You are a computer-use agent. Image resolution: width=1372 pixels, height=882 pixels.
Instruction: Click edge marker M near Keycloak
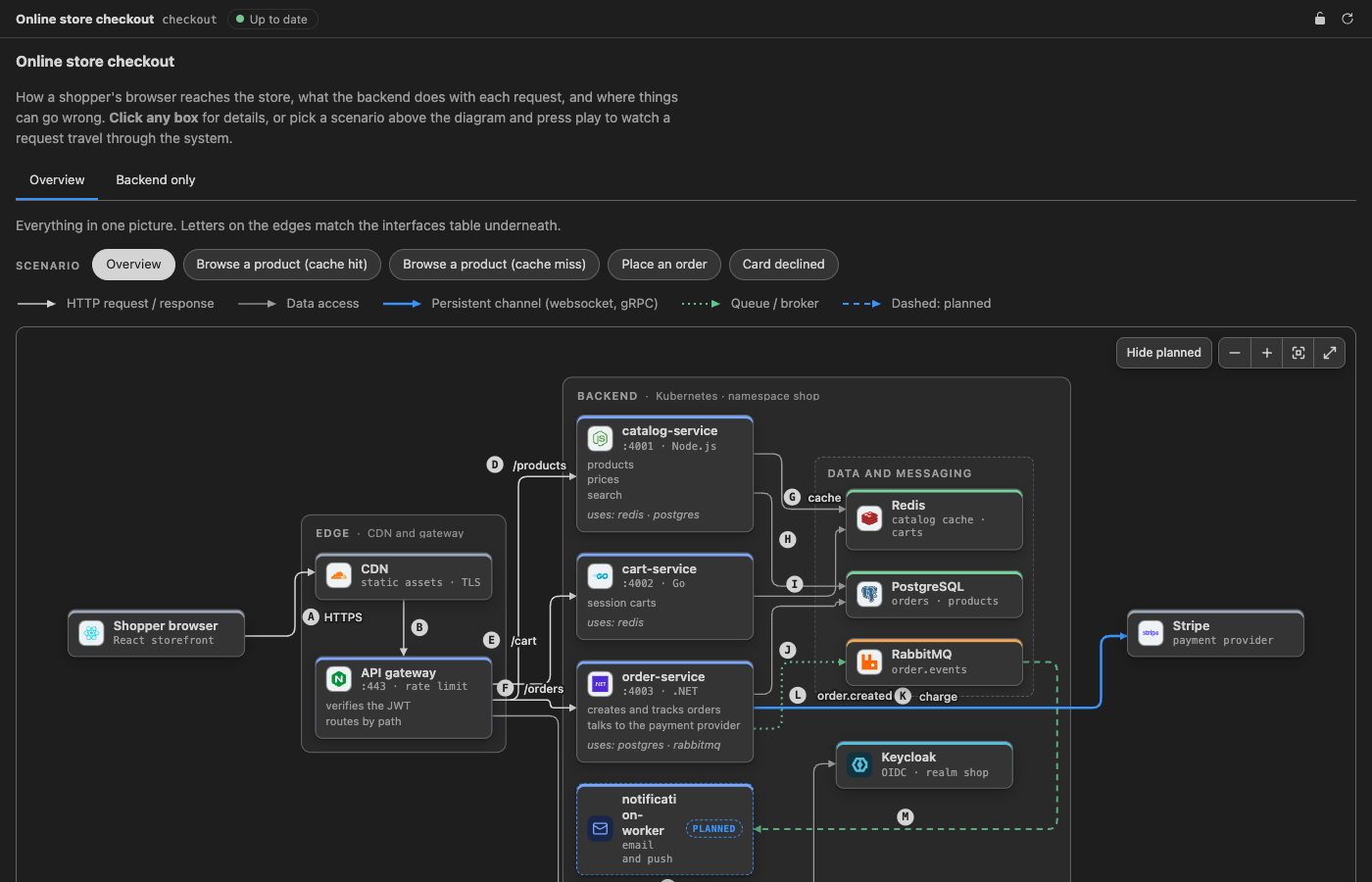(906, 816)
